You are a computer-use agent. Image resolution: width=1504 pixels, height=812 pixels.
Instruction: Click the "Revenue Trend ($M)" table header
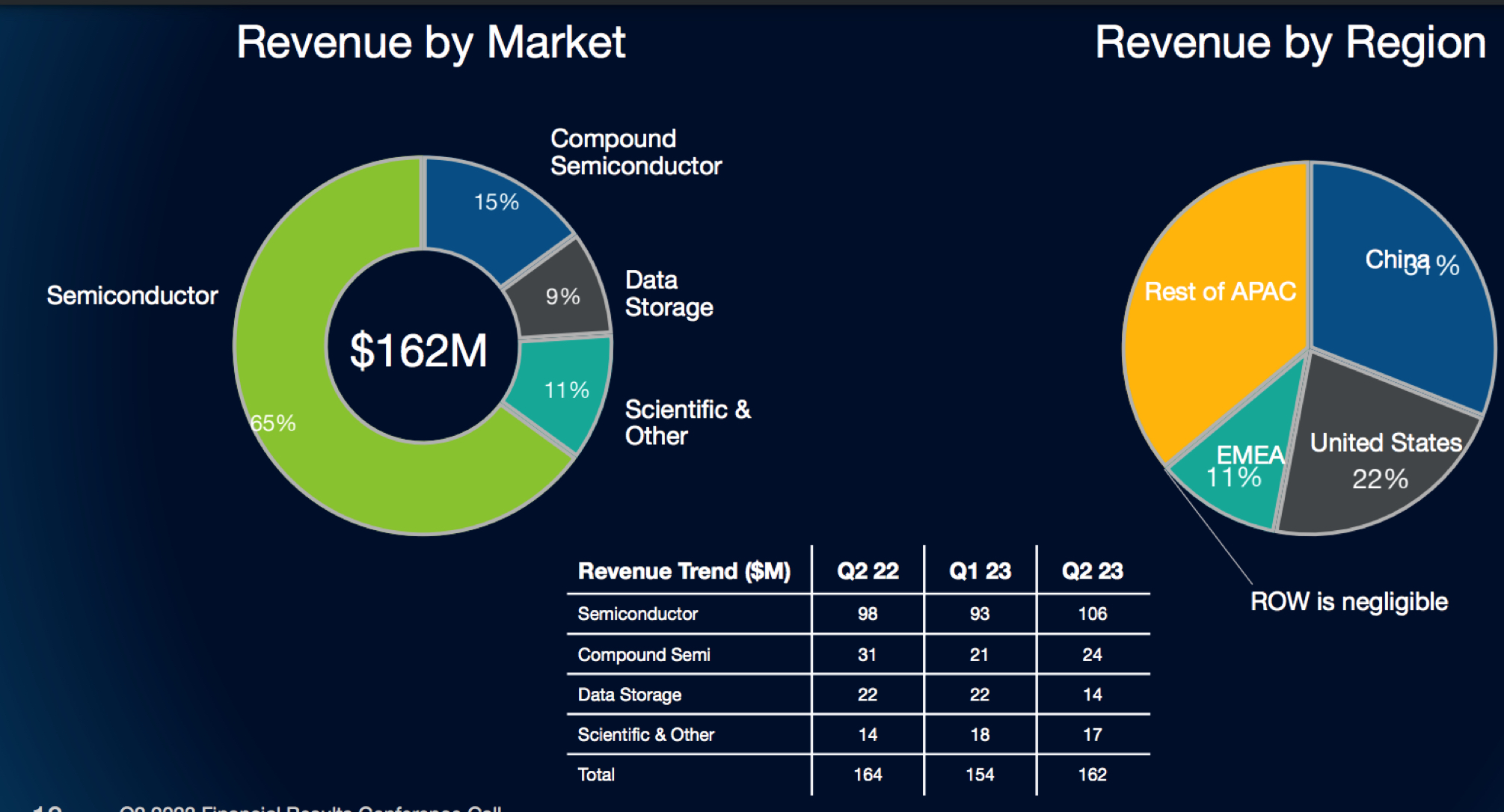pos(684,571)
